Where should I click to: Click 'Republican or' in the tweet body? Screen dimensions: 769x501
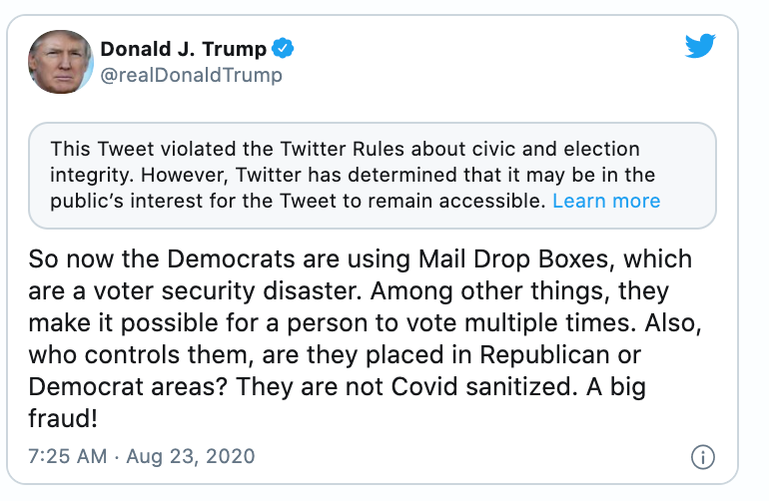click(x=560, y=354)
